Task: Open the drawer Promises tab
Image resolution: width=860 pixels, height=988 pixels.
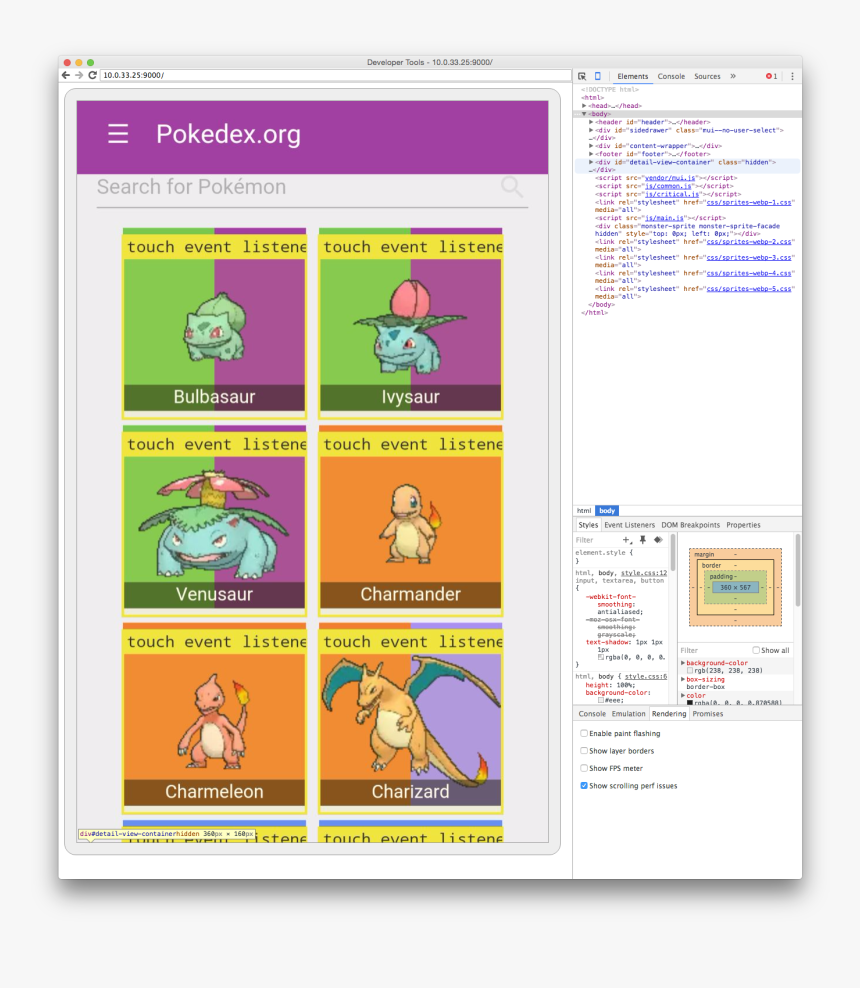Action: tap(708, 714)
